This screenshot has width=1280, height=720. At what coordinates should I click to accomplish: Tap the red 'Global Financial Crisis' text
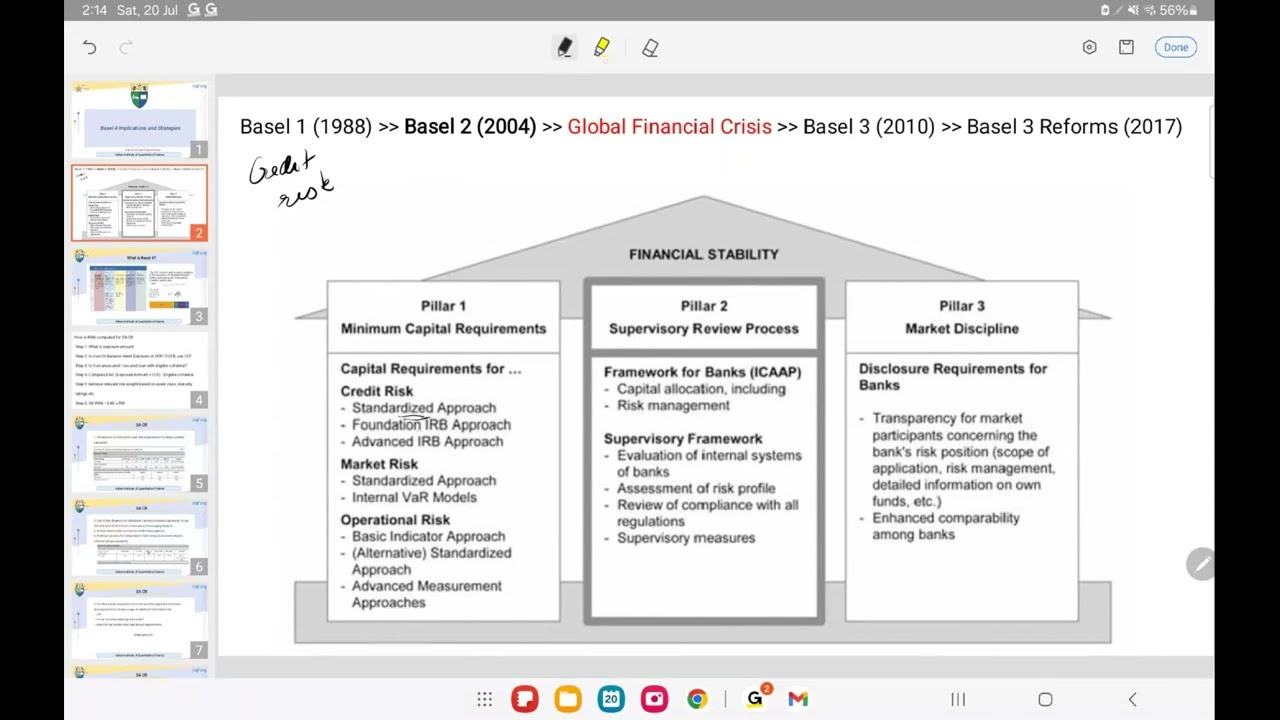tap(669, 127)
